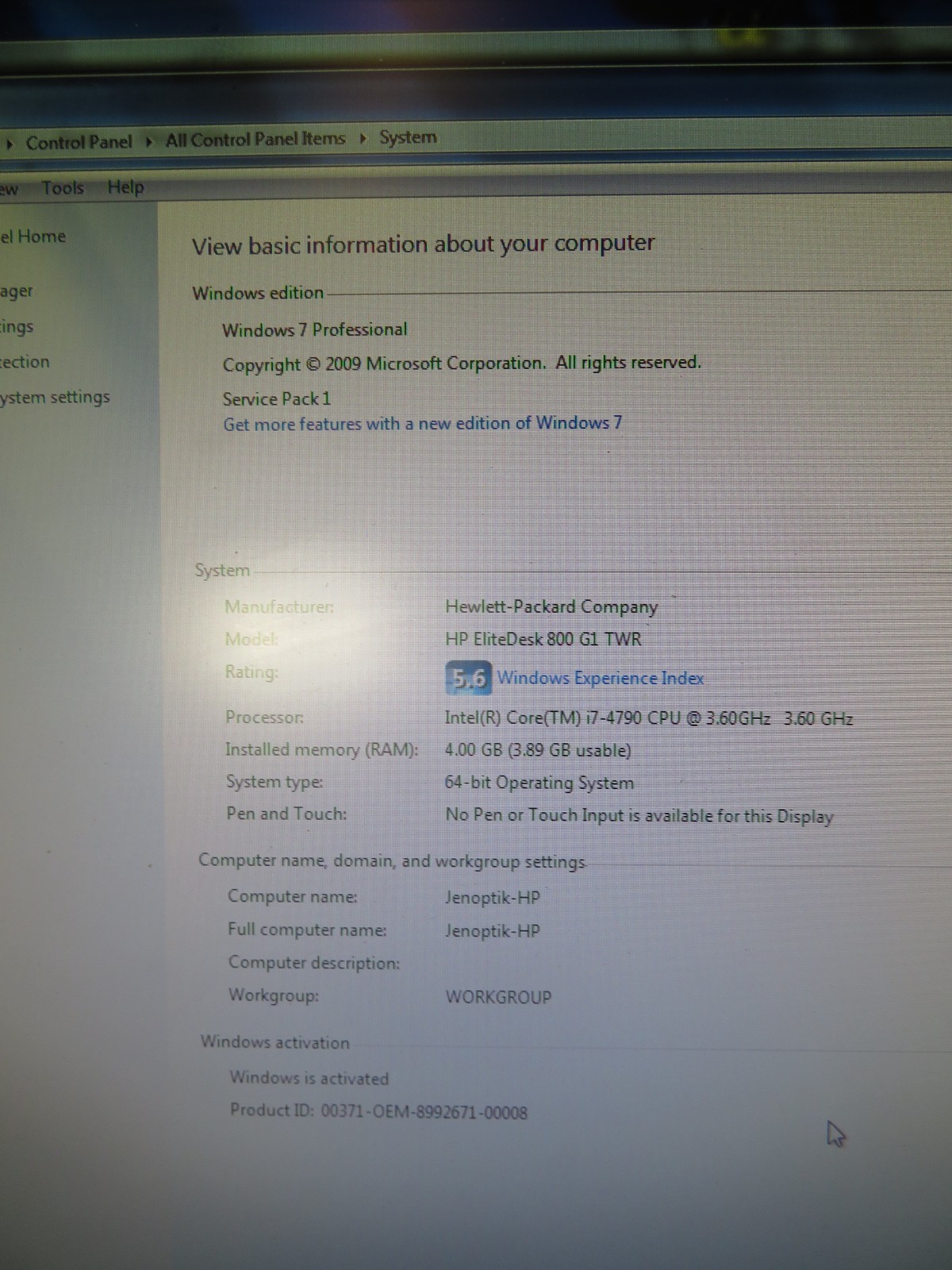Open System protection in left pane
This screenshot has height=1270, width=952.
coord(25,362)
